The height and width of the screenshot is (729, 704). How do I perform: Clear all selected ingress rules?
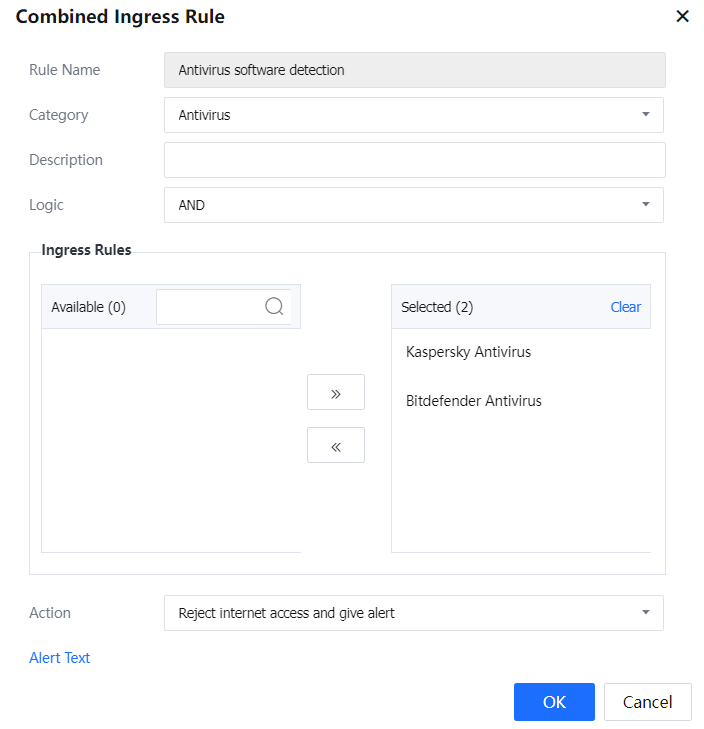pos(625,307)
